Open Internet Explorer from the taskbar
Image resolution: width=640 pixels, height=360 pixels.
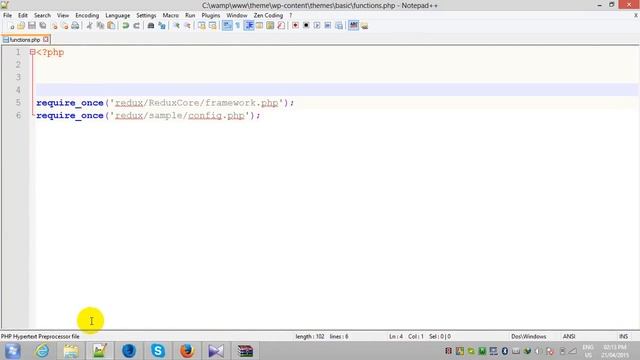[x=42, y=351]
